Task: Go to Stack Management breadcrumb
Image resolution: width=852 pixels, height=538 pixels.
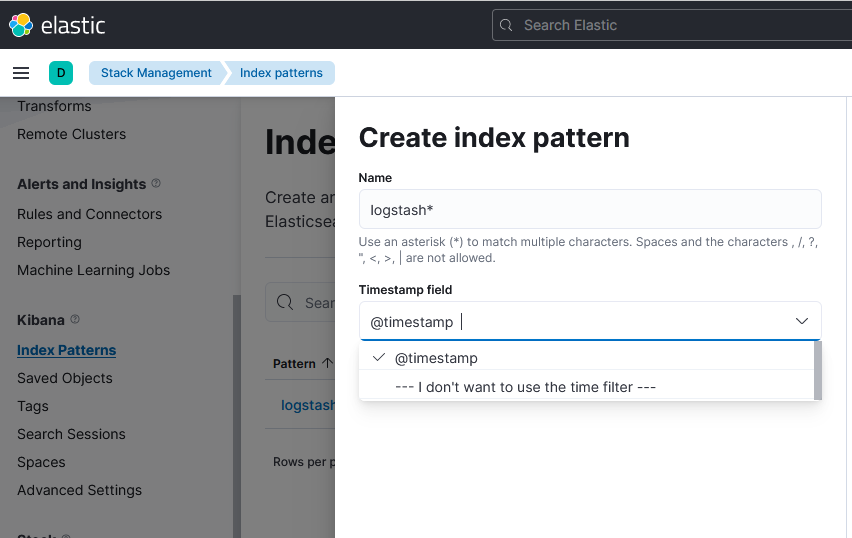Action: pyautogui.click(x=156, y=73)
